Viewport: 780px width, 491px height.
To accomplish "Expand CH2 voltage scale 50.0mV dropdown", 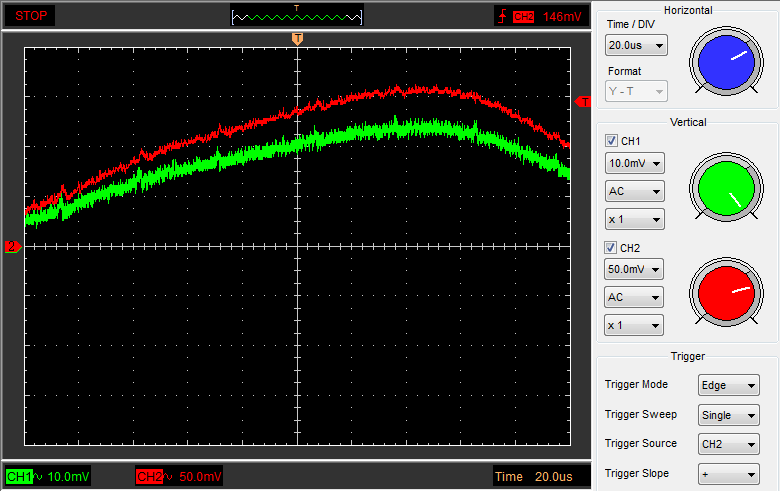I will pyautogui.click(x=634, y=269).
